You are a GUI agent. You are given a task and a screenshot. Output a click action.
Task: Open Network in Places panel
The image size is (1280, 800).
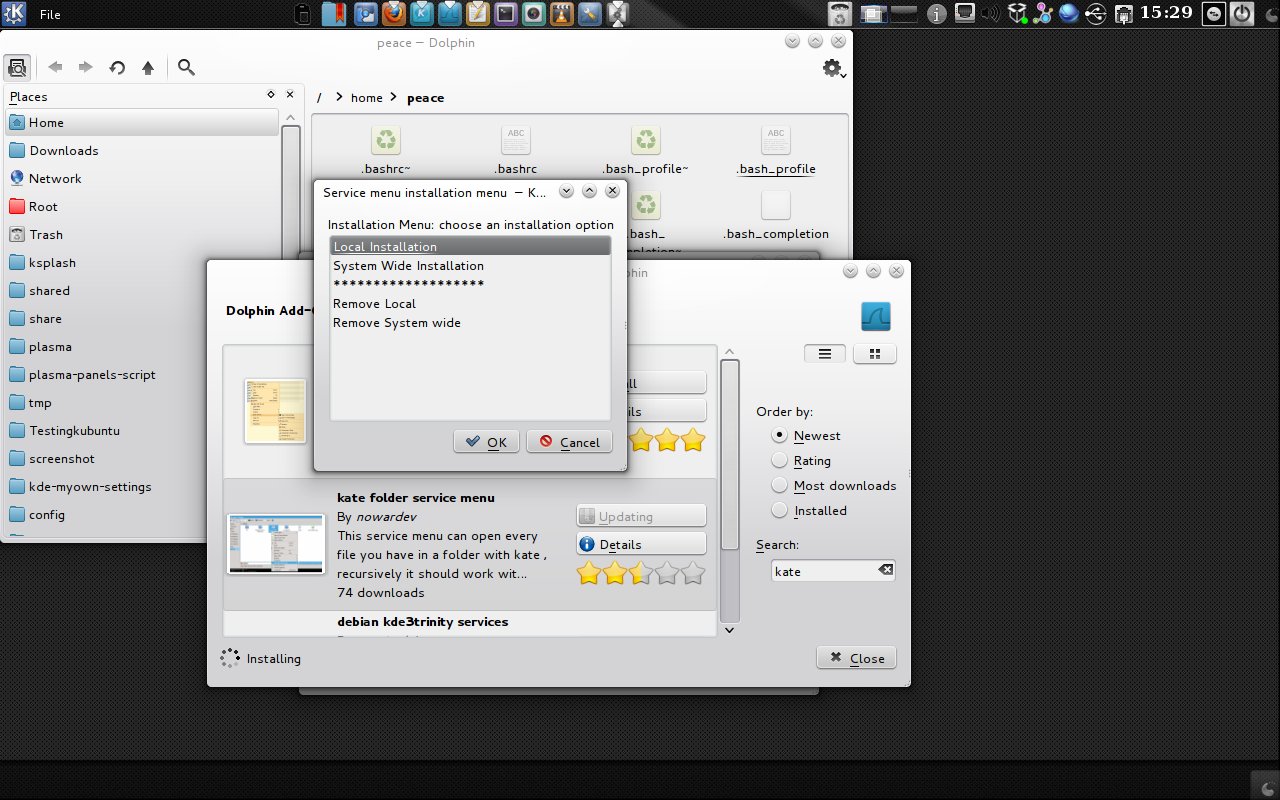(142, 178)
